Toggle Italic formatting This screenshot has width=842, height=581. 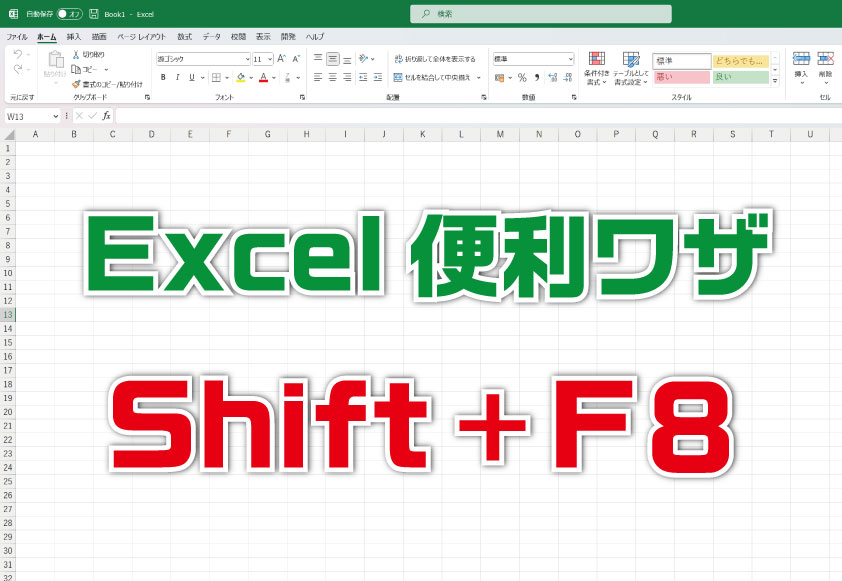(x=177, y=77)
